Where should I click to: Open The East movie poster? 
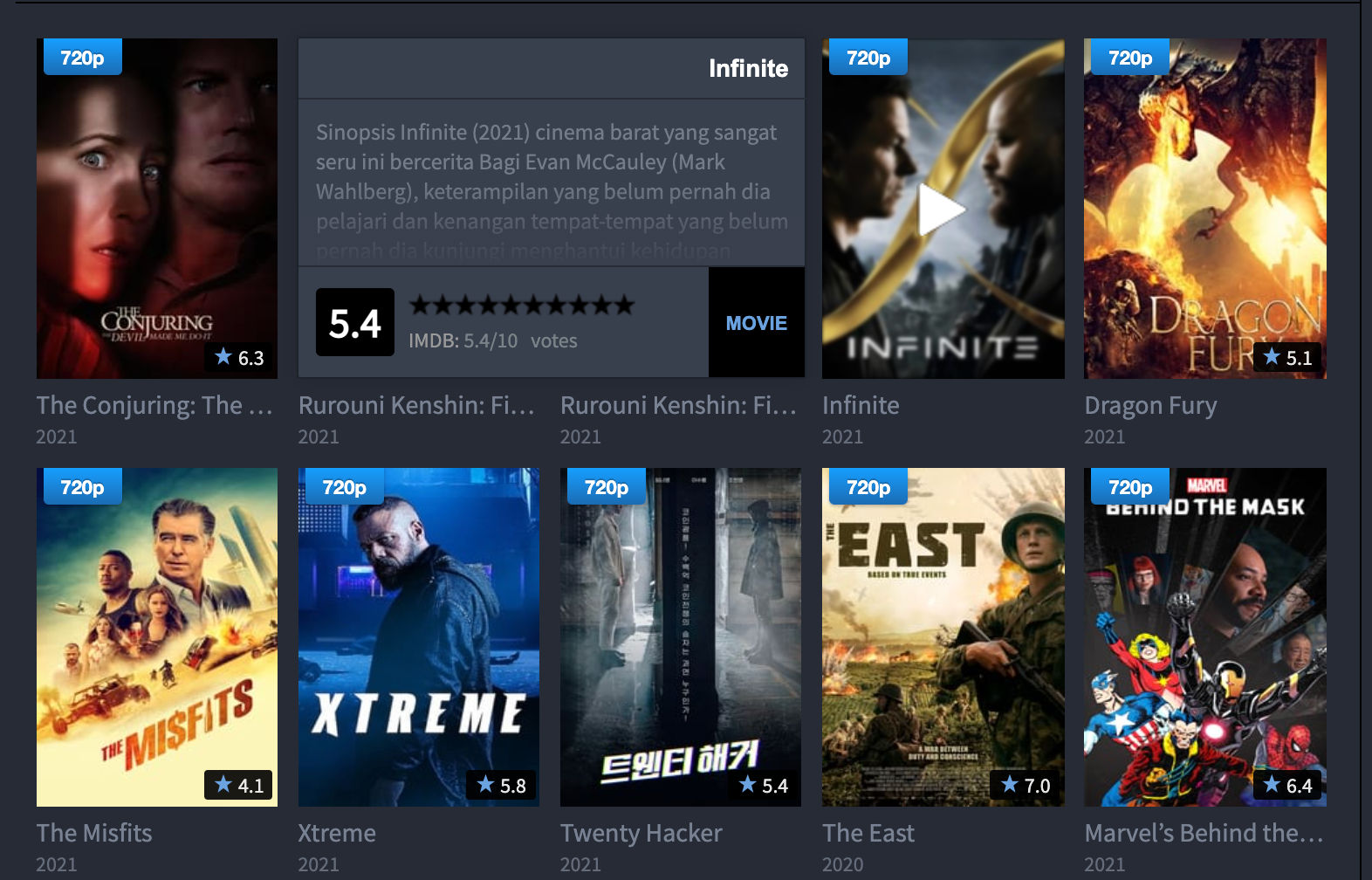tap(943, 637)
